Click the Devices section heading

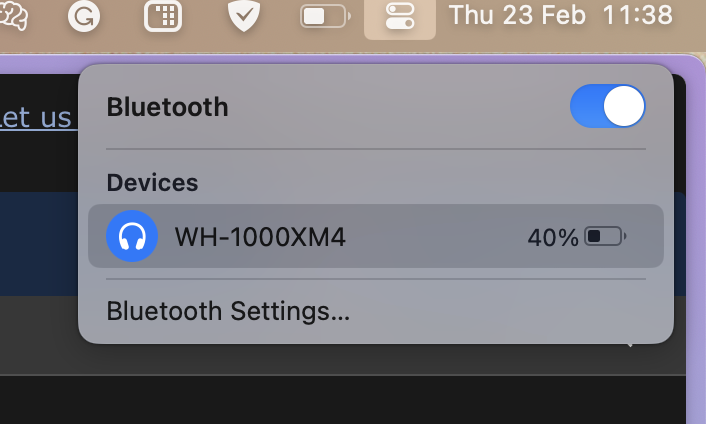[x=152, y=182]
